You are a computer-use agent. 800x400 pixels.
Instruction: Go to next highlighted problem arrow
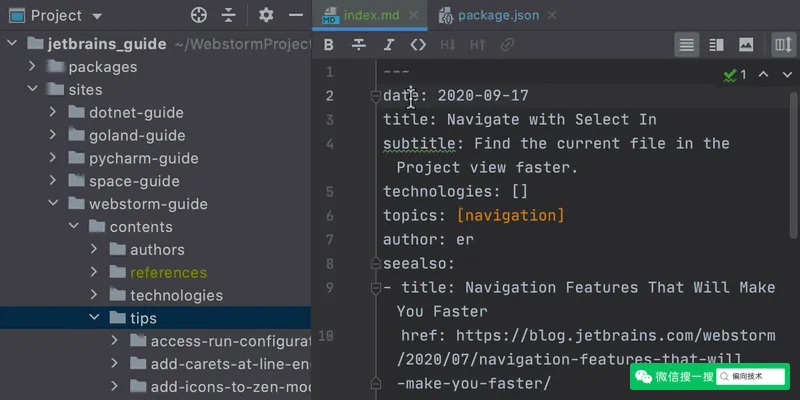(x=787, y=74)
